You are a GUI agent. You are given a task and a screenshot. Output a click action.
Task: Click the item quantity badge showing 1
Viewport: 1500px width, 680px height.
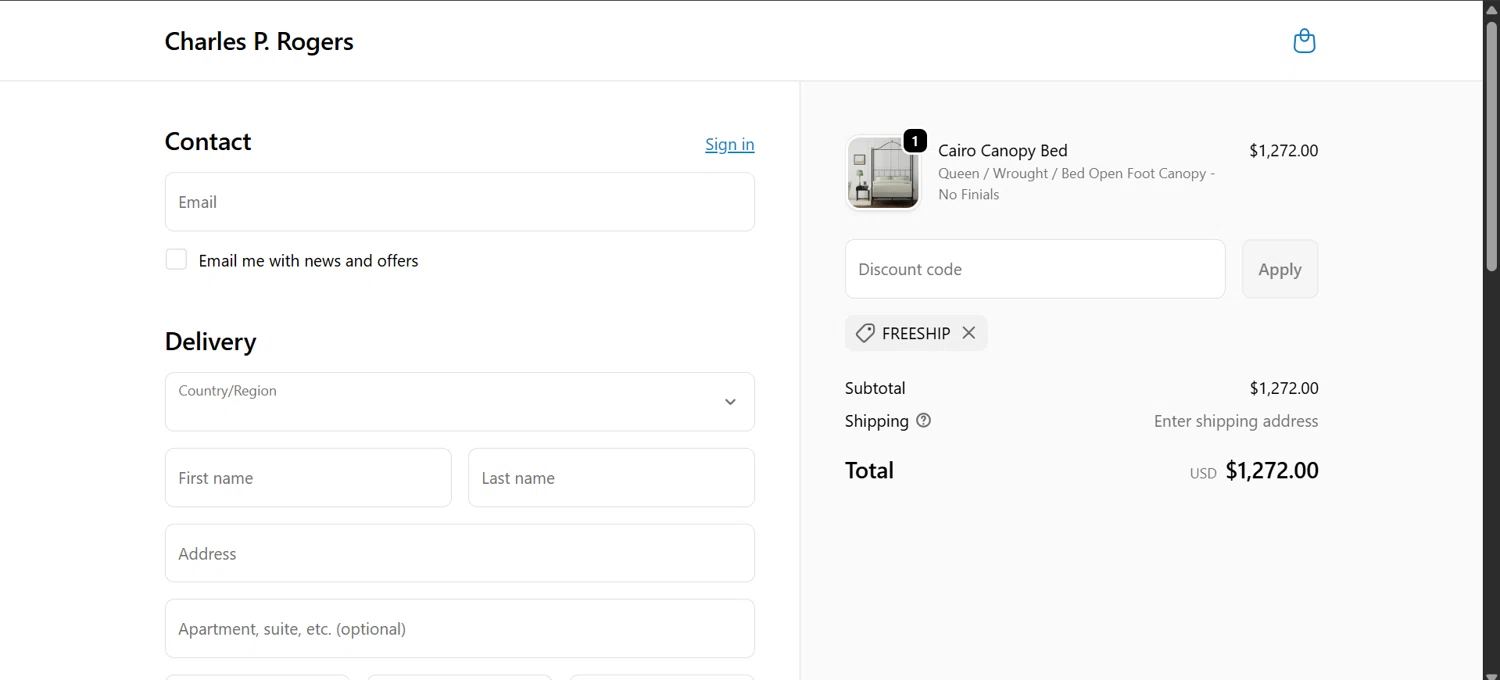[914, 141]
